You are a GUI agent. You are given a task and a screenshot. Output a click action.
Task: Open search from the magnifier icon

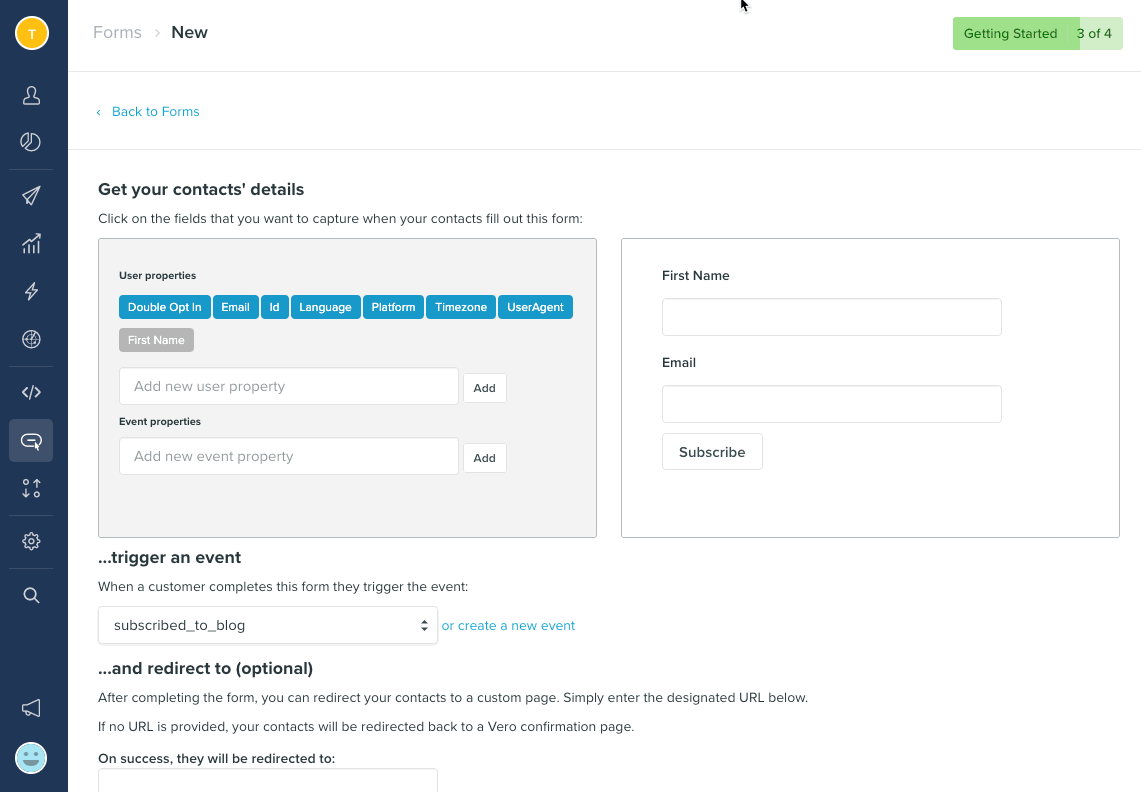31,595
